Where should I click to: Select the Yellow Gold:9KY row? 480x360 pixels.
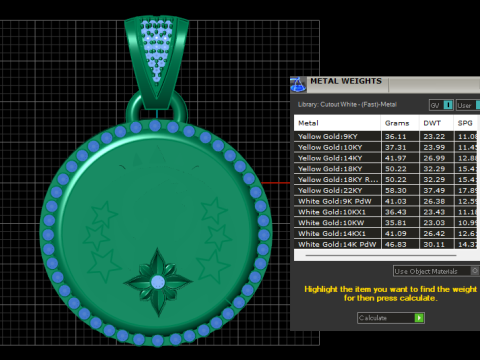(387, 136)
